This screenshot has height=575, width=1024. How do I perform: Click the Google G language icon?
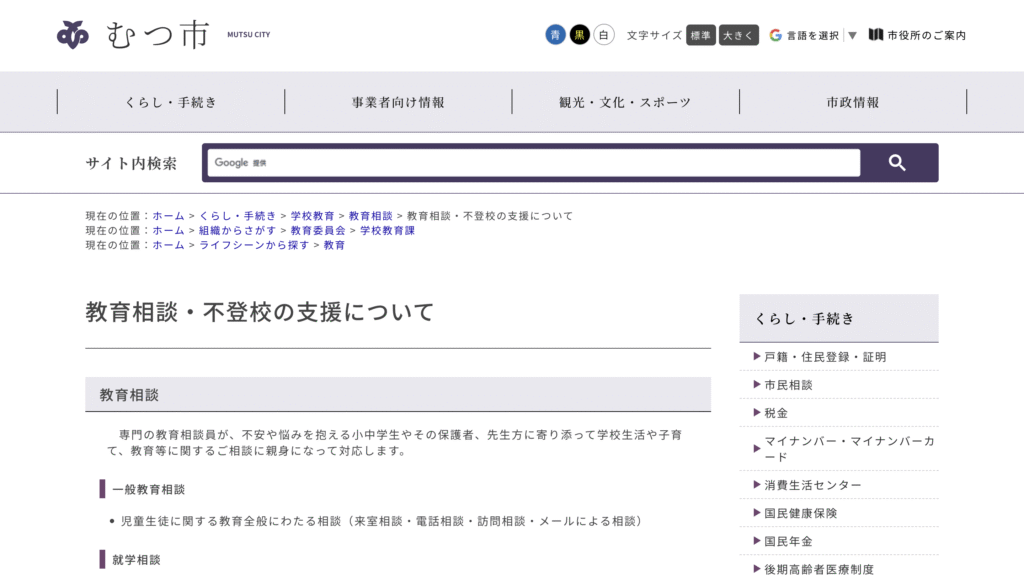[x=775, y=35]
